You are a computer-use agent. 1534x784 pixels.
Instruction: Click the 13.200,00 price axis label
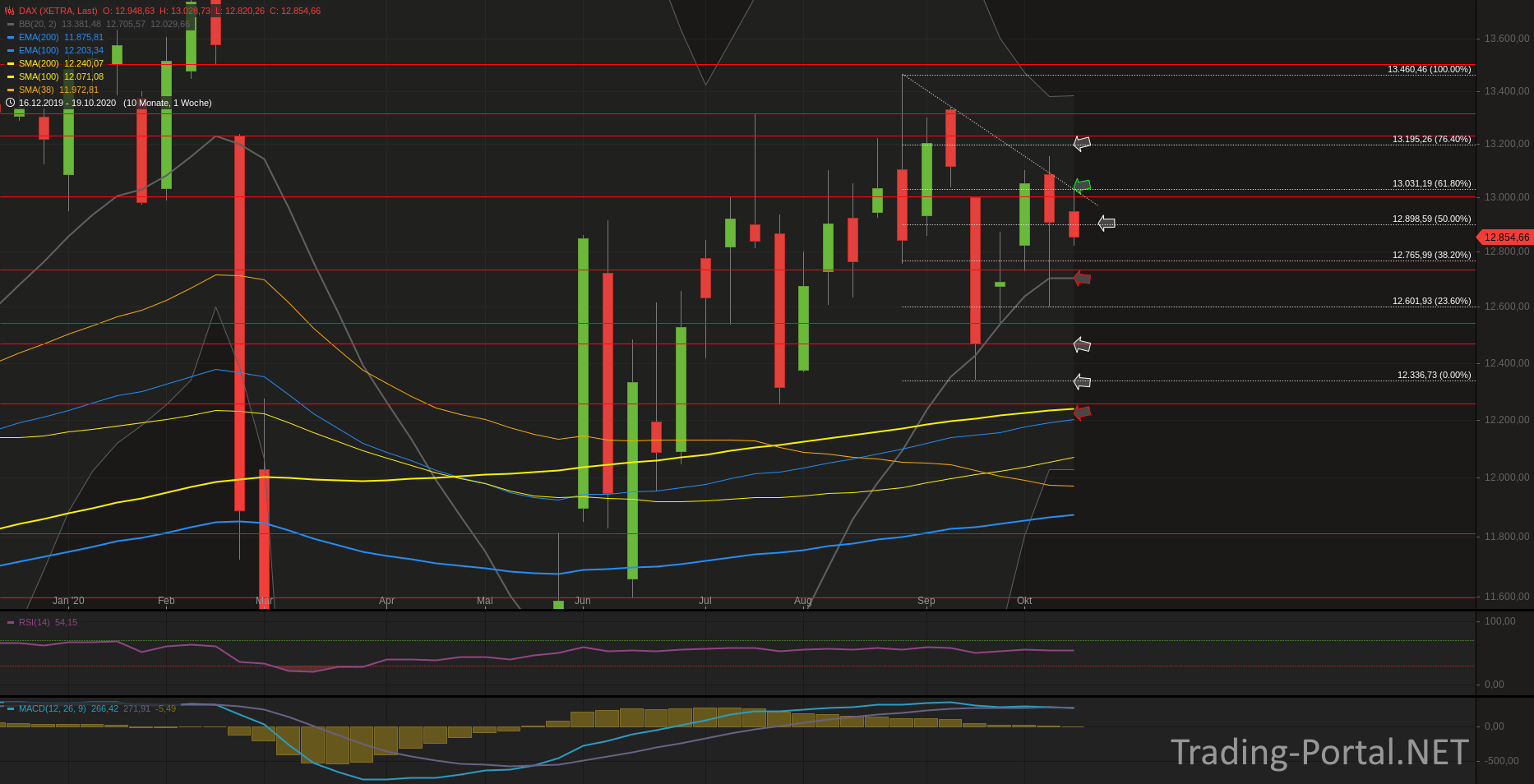[1507, 144]
